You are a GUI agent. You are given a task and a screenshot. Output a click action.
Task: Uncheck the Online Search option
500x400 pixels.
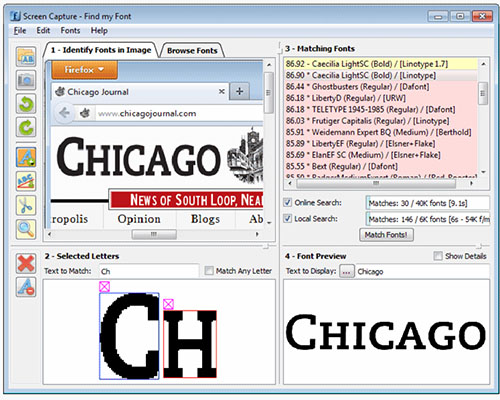point(287,202)
